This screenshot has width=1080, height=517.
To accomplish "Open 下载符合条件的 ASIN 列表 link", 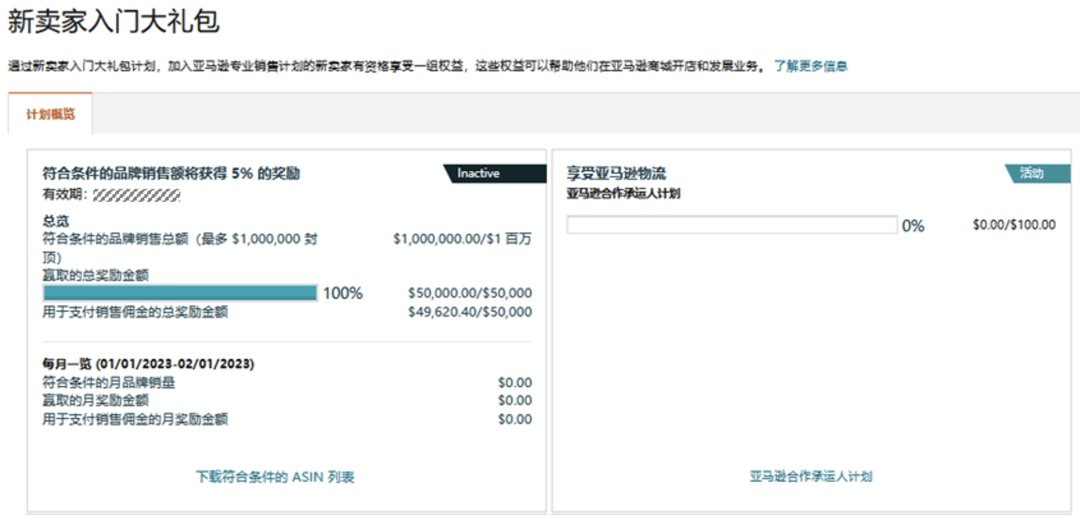I will 275,477.
